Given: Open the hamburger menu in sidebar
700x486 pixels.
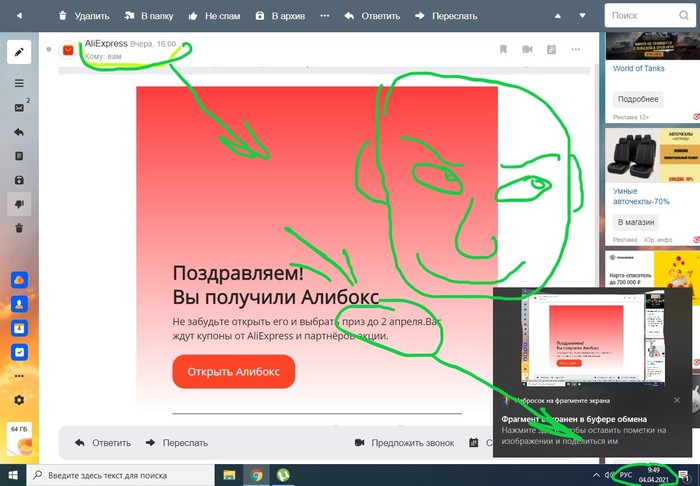Looking at the screenshot, I should click(x=19, y=83).
